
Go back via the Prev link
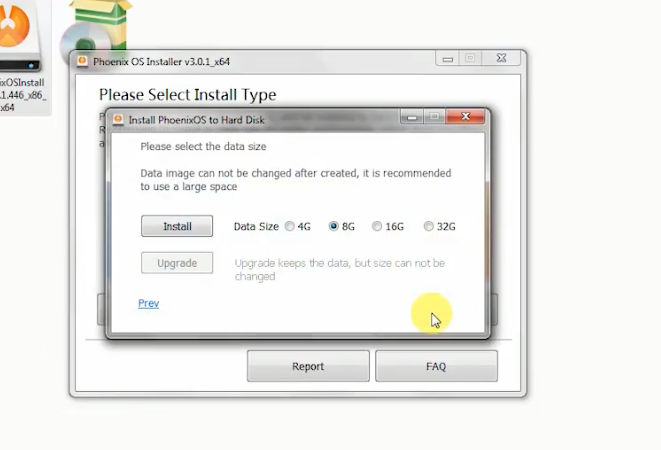click(x=148, y=303)
